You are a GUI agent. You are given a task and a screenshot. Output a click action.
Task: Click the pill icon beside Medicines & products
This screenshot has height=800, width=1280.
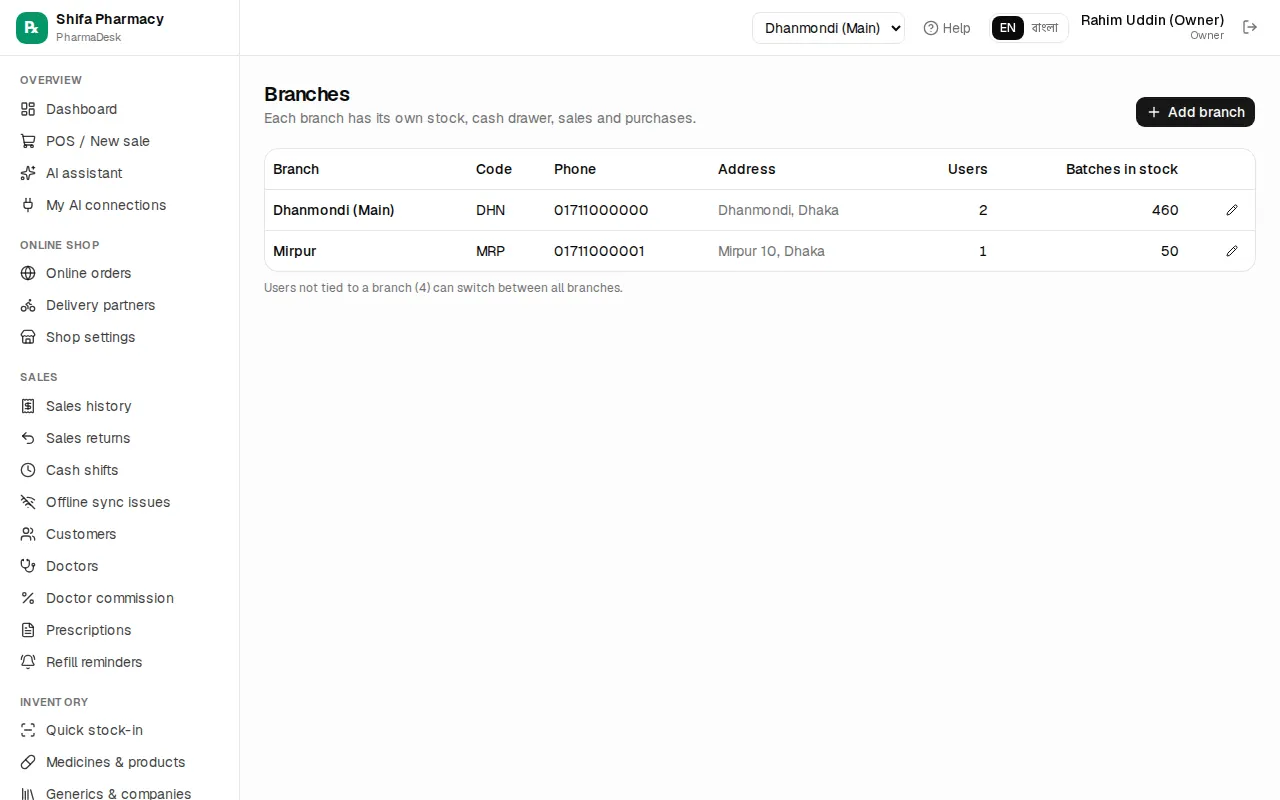pos(28,762)
